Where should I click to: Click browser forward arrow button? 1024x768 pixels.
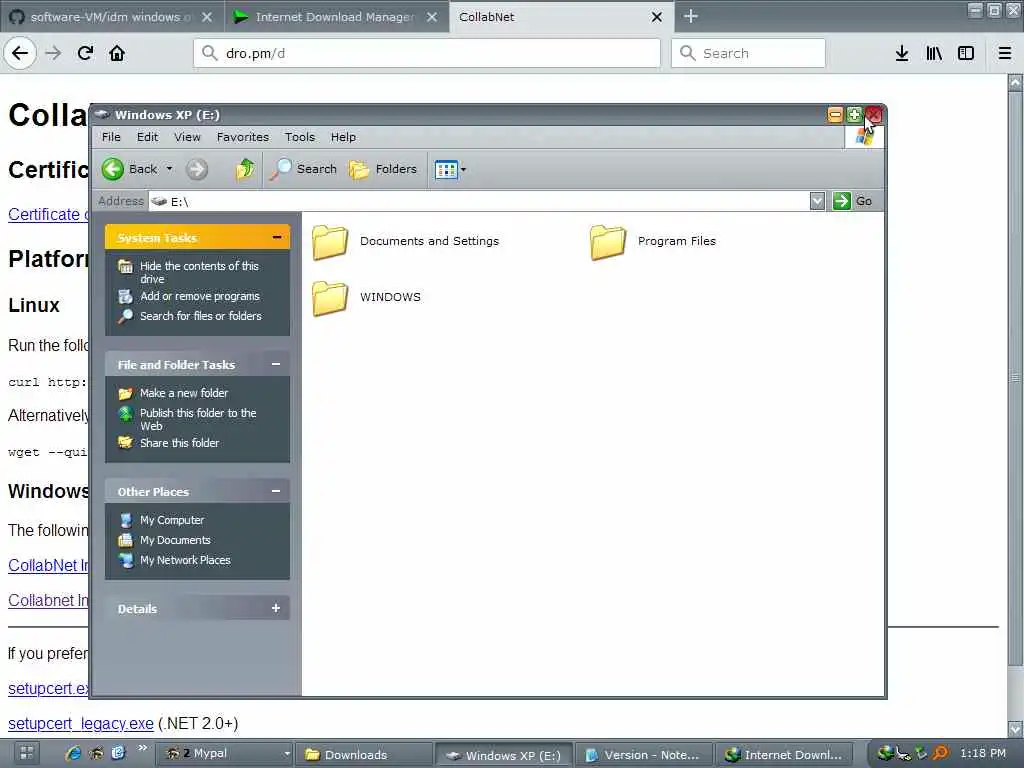pyautogui.click(x=54, y=53)
